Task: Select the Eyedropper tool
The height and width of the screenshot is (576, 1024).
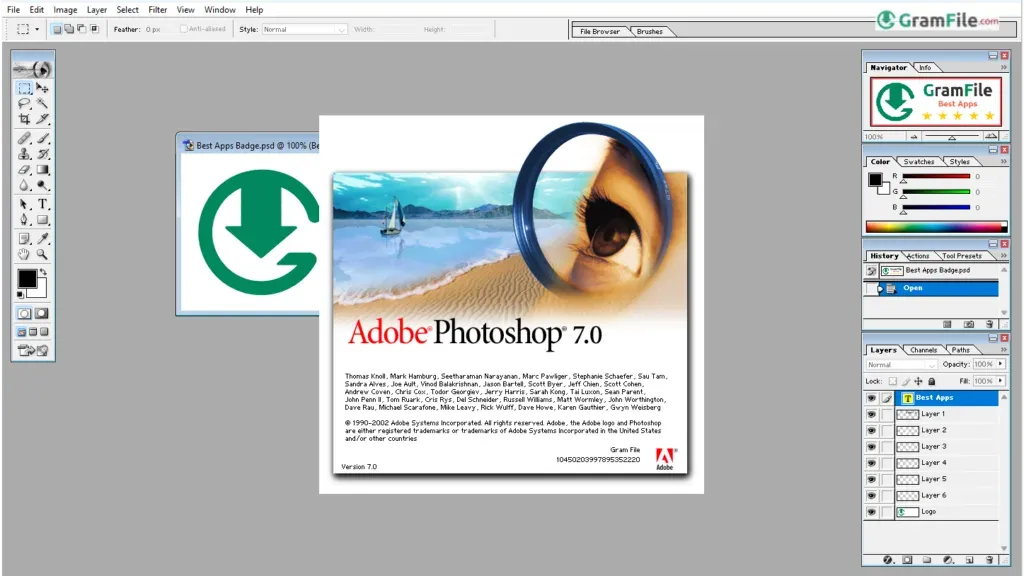Action: pos(42,238)
